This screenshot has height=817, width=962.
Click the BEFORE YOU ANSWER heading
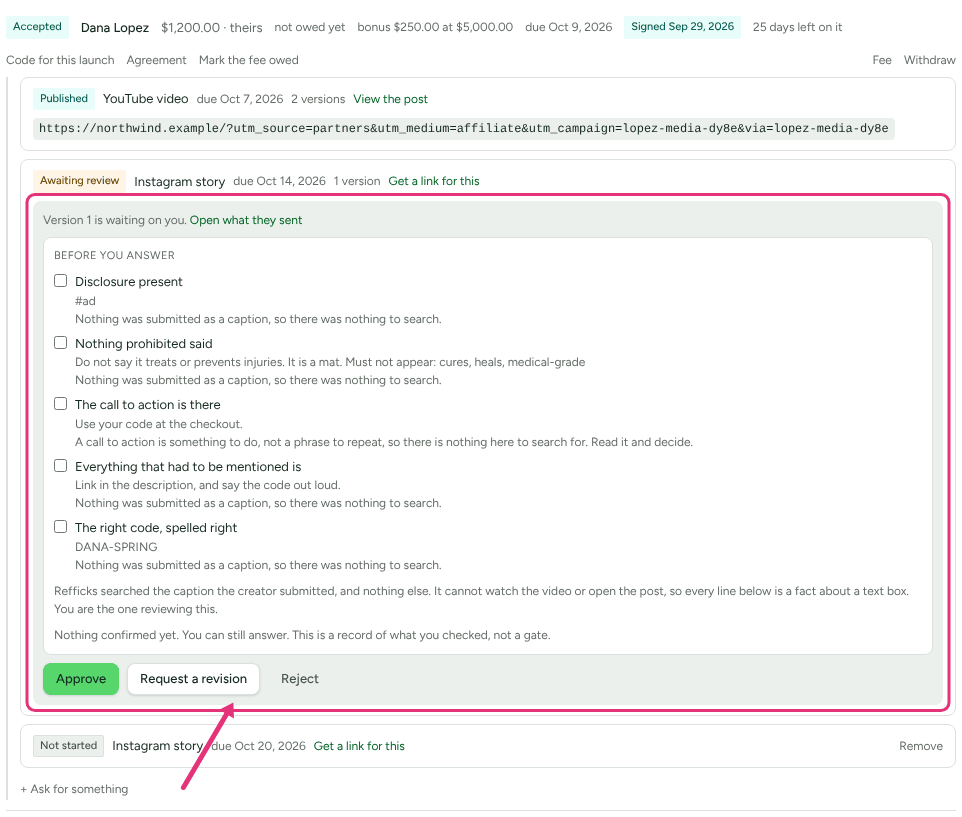point(114,255)
